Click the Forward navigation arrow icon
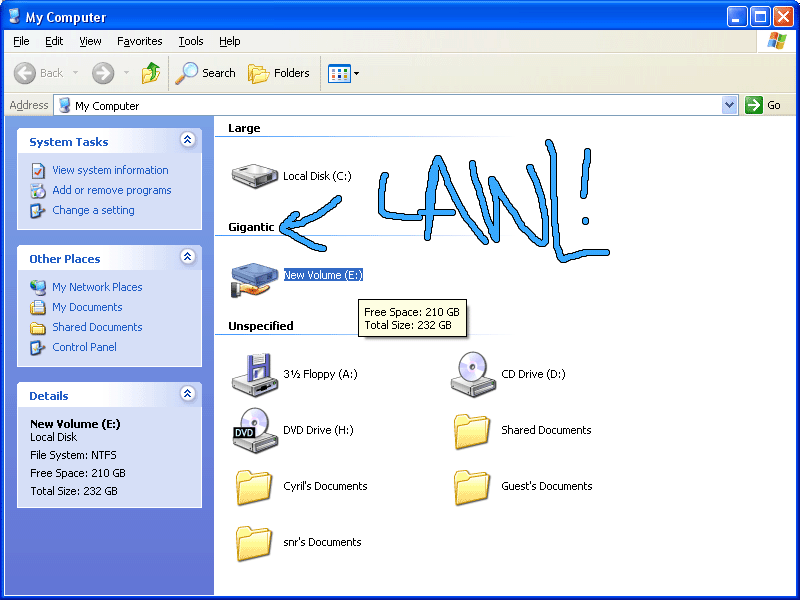 103,73
